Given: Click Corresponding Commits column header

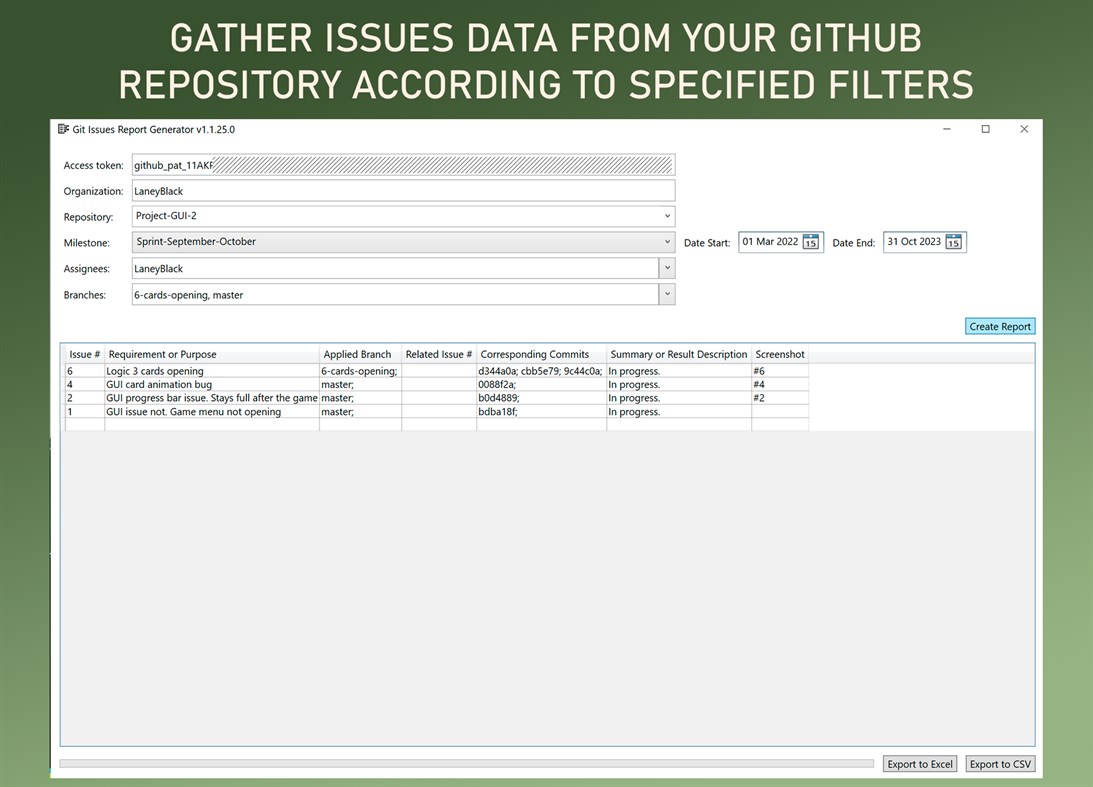Looking at the screenshot, I should coord(542,354).
